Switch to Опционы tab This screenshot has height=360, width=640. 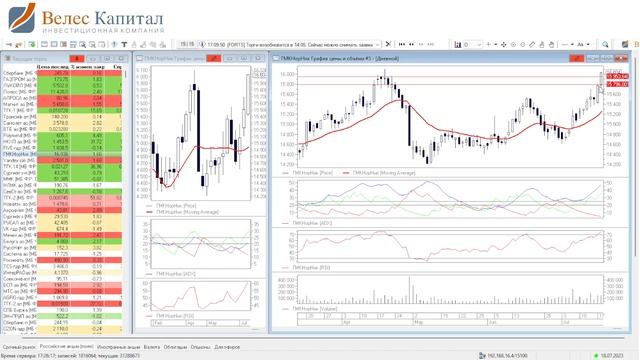click(x=200, y=347)
